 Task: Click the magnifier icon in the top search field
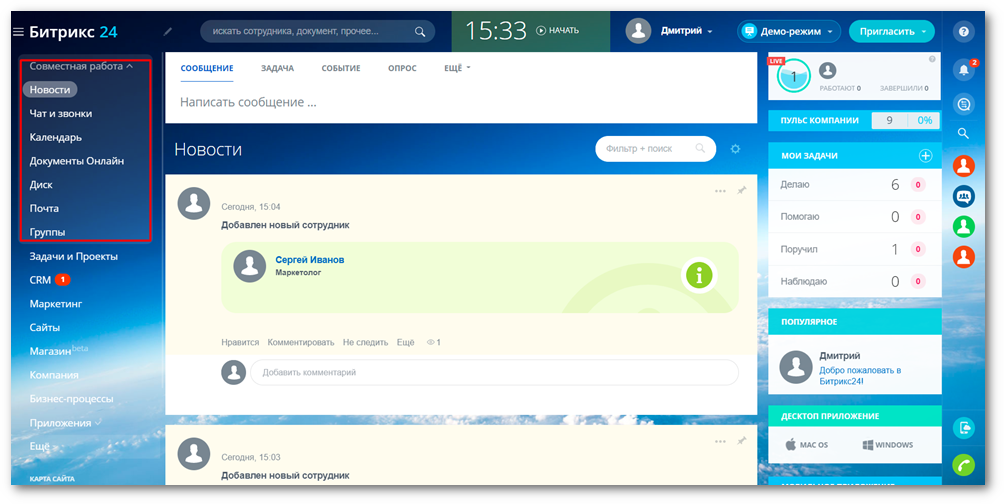419,31
